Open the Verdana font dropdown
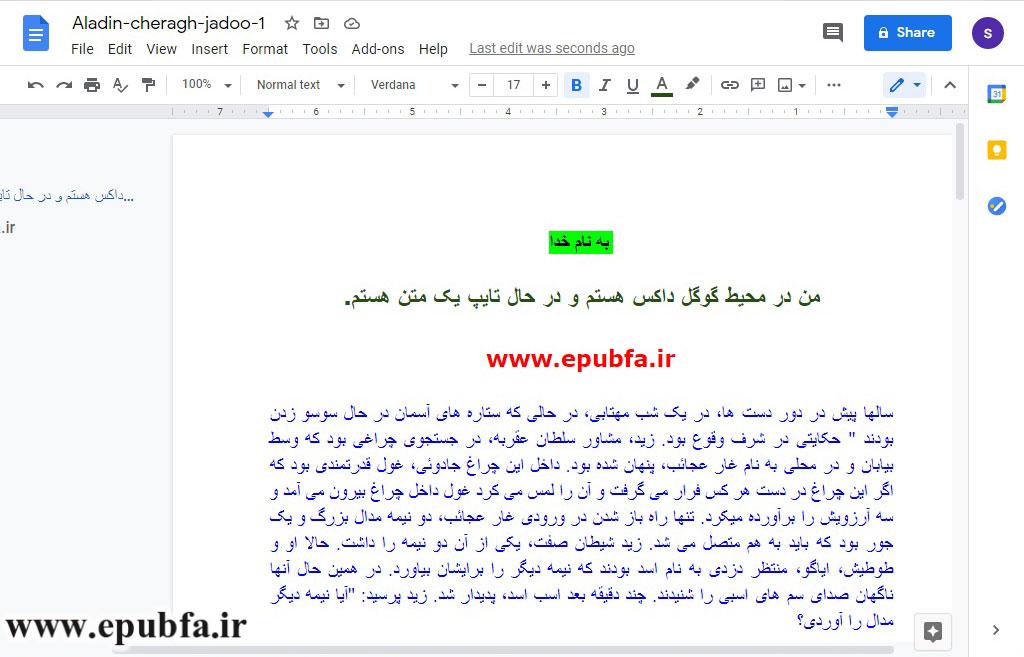Image resolution: width=1024 pixels, height=657 pixels. [414, 85]
